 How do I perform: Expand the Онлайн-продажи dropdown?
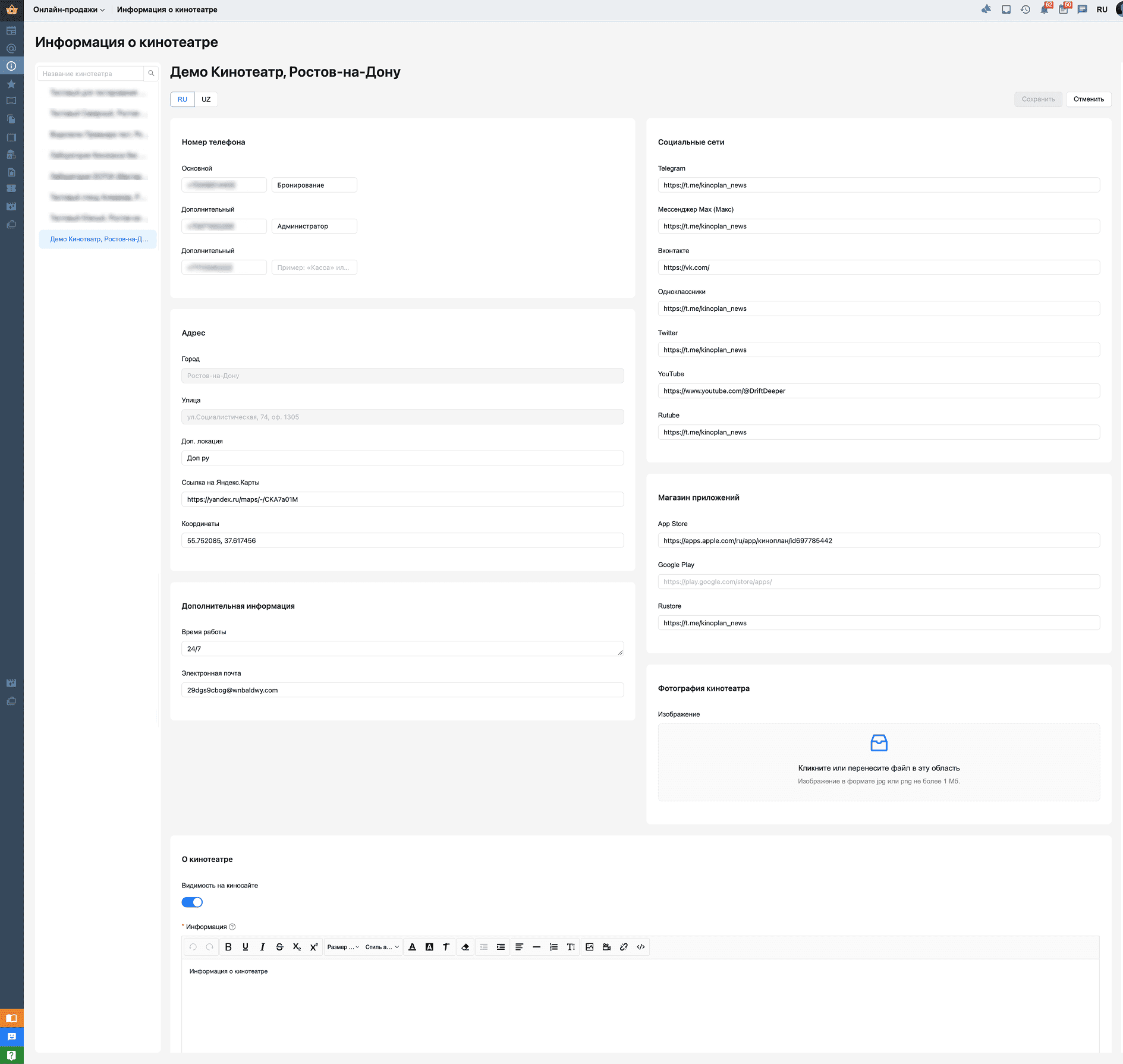(x=69, y=10)
